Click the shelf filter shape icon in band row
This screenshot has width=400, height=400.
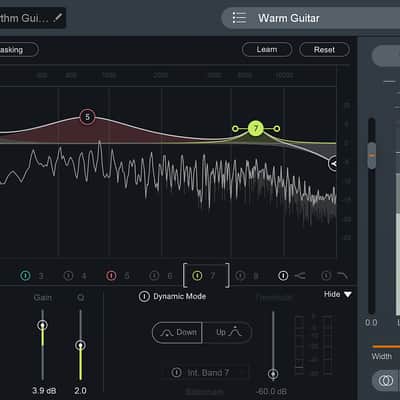tap(300, 276)
